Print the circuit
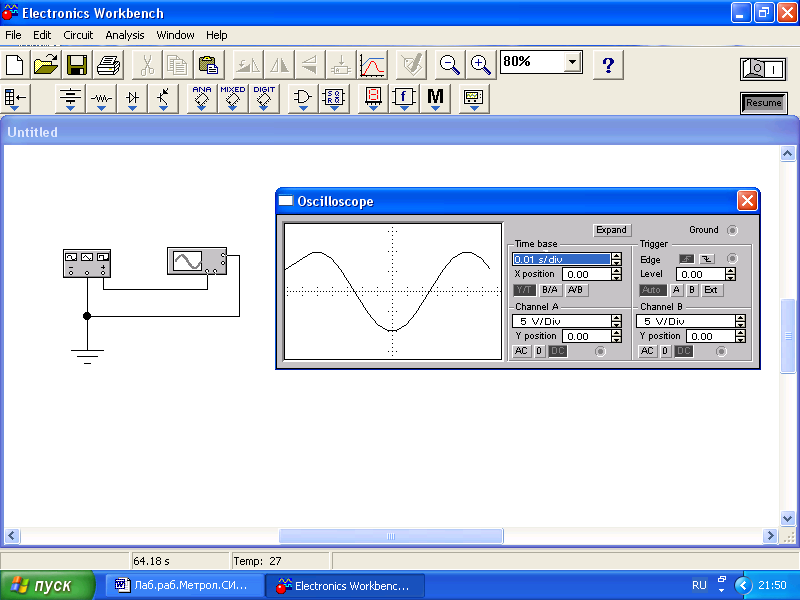Image resolution: width=800 pixels, height=600 pixels. (x=108, y=65)
